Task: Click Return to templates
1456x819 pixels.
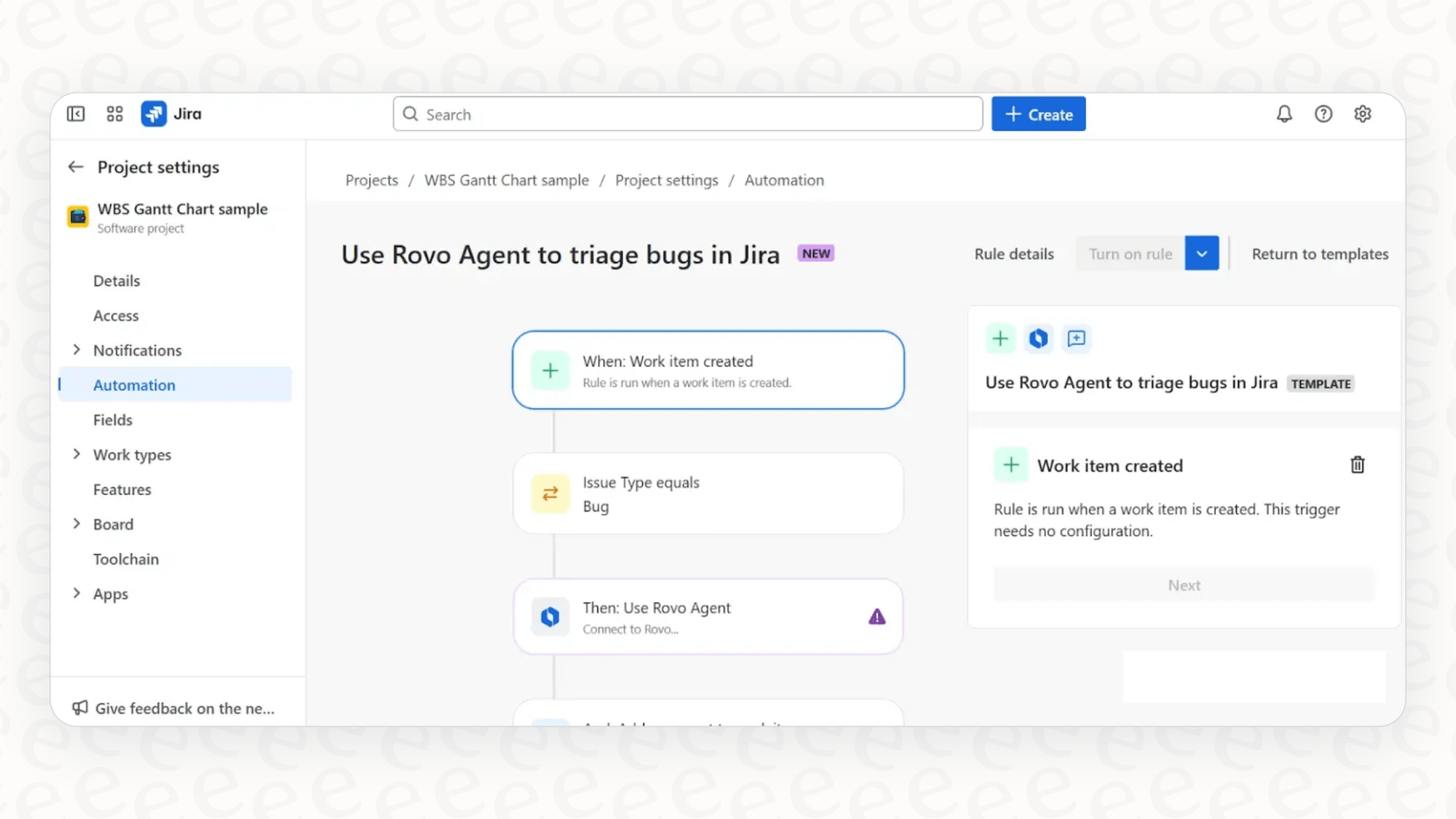Action: pos(1320,254)
